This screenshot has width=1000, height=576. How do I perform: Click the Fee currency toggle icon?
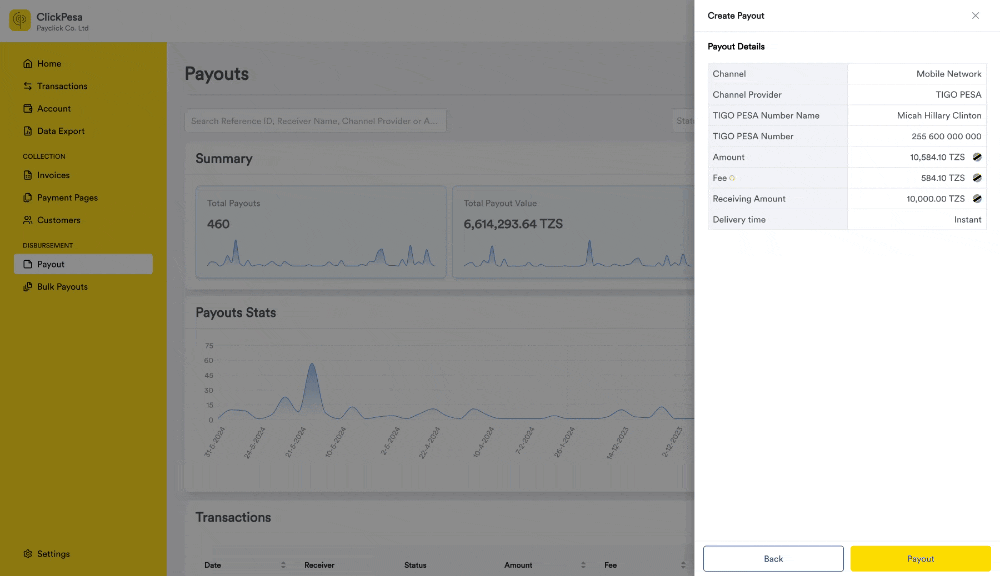[976, 178]
